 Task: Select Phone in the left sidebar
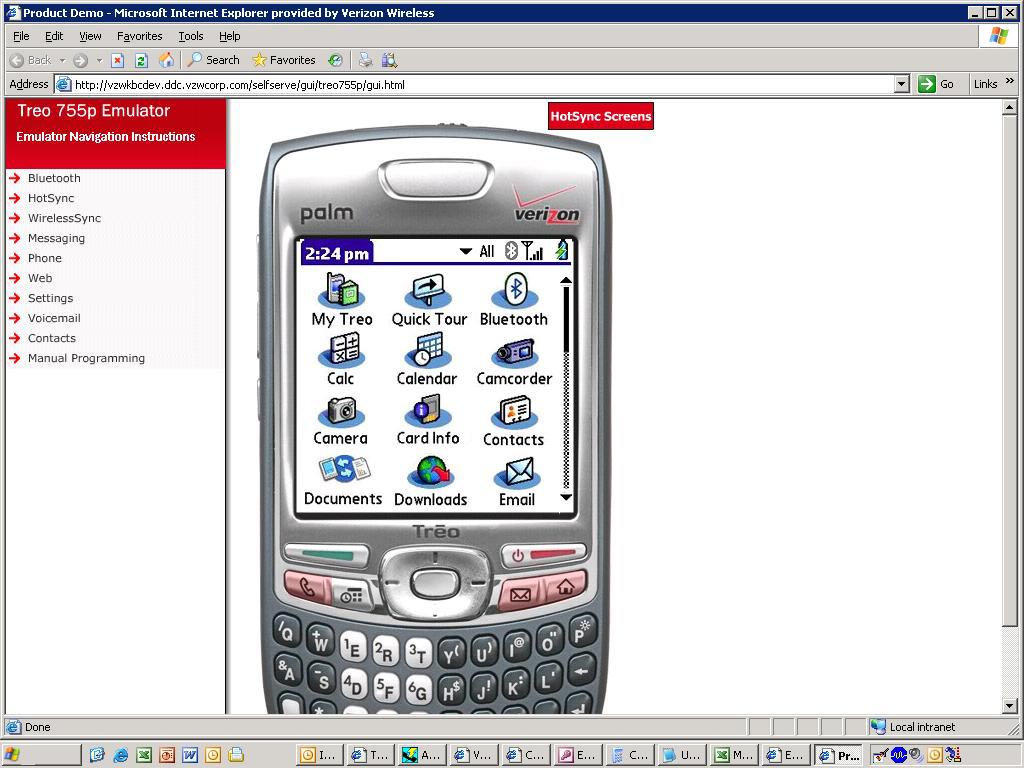coord(44,258)
